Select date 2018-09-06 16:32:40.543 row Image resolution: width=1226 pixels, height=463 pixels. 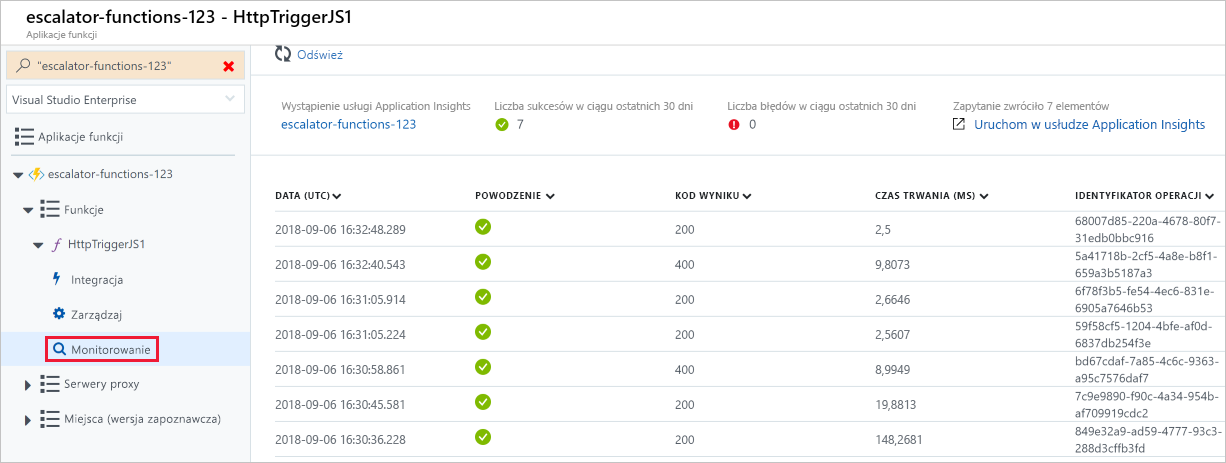pos(341,265)
